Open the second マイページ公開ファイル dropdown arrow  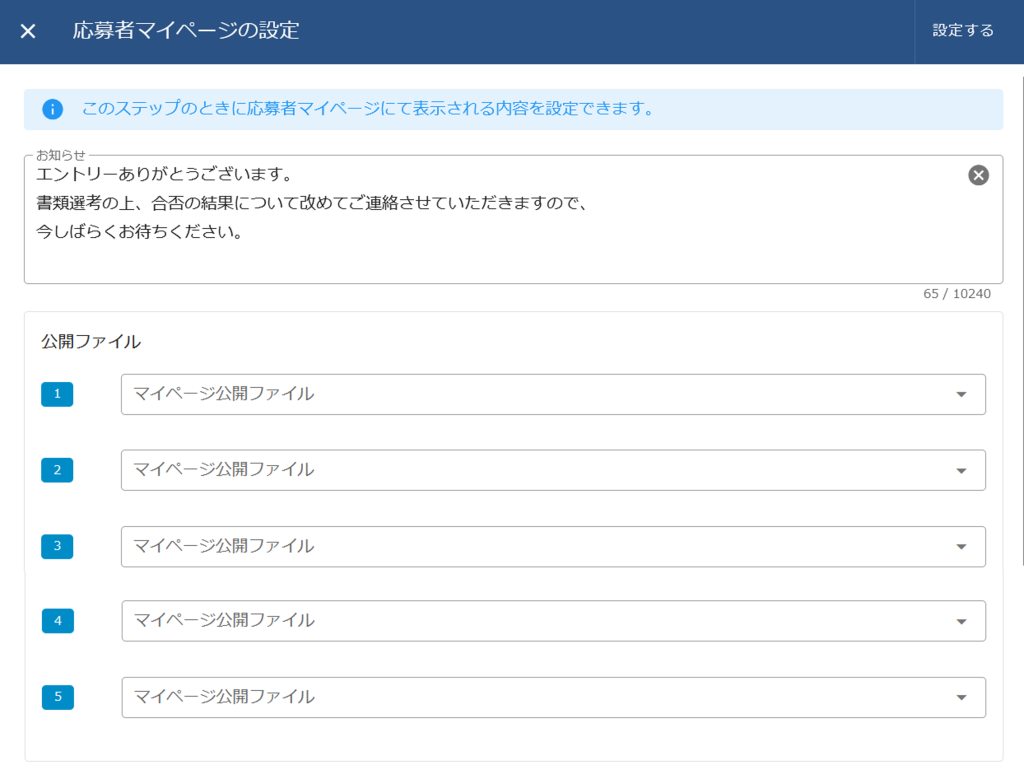pos(961,470)
